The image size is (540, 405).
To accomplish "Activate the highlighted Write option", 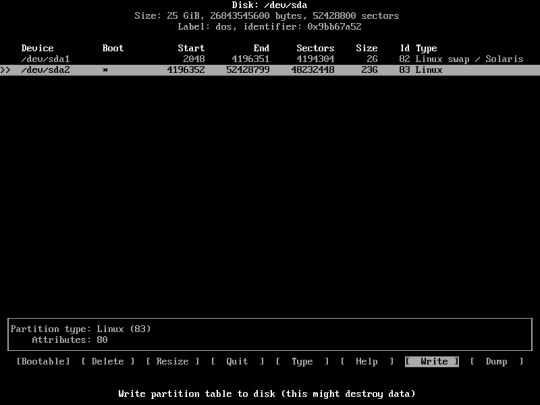I will click(x=432, y=361).
